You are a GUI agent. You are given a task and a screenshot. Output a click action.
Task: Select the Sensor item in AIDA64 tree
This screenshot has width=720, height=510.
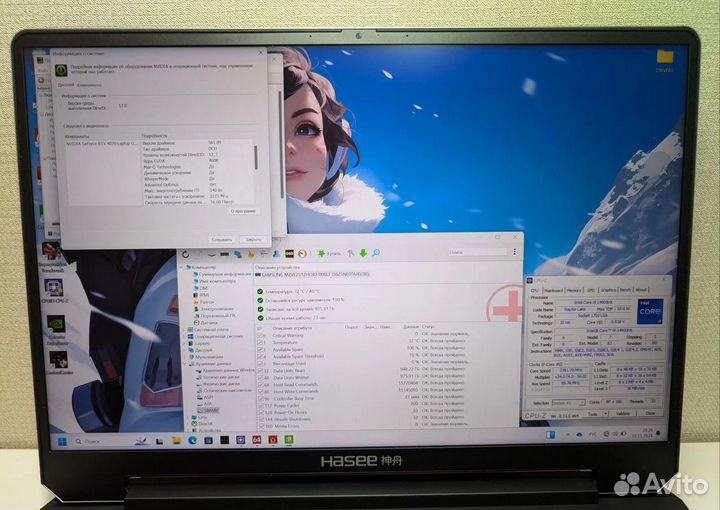click(x=206, y=323)
